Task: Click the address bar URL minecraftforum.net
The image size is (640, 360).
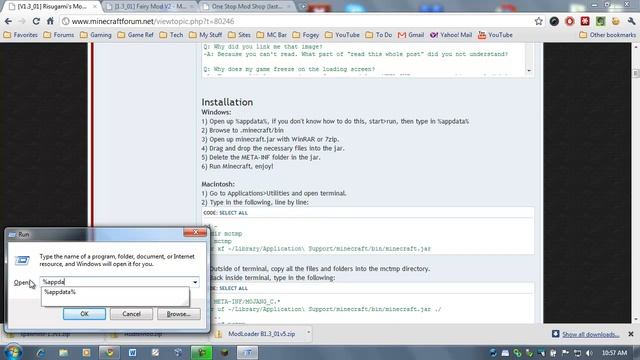Action: pos(153,21)
